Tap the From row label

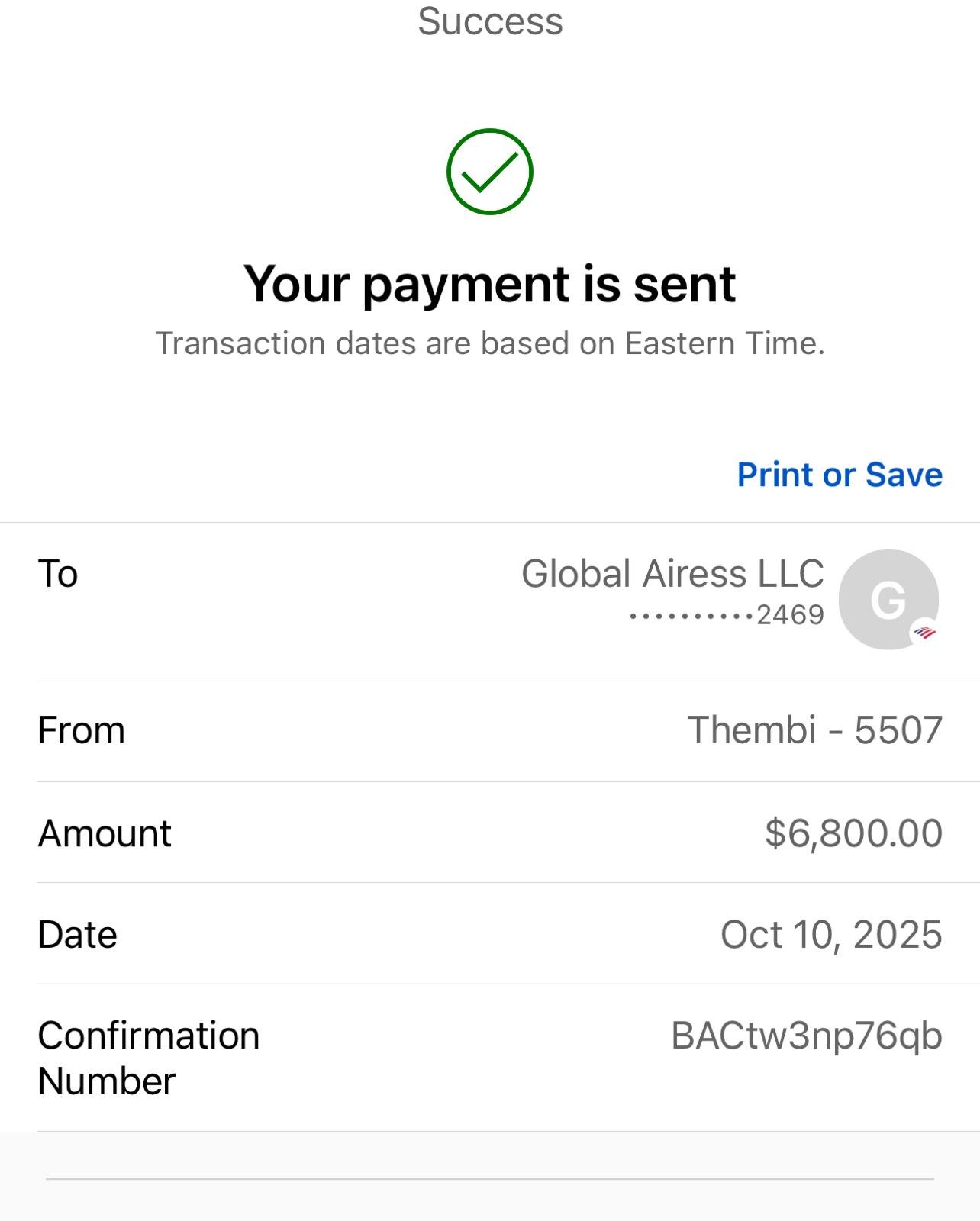81,730
